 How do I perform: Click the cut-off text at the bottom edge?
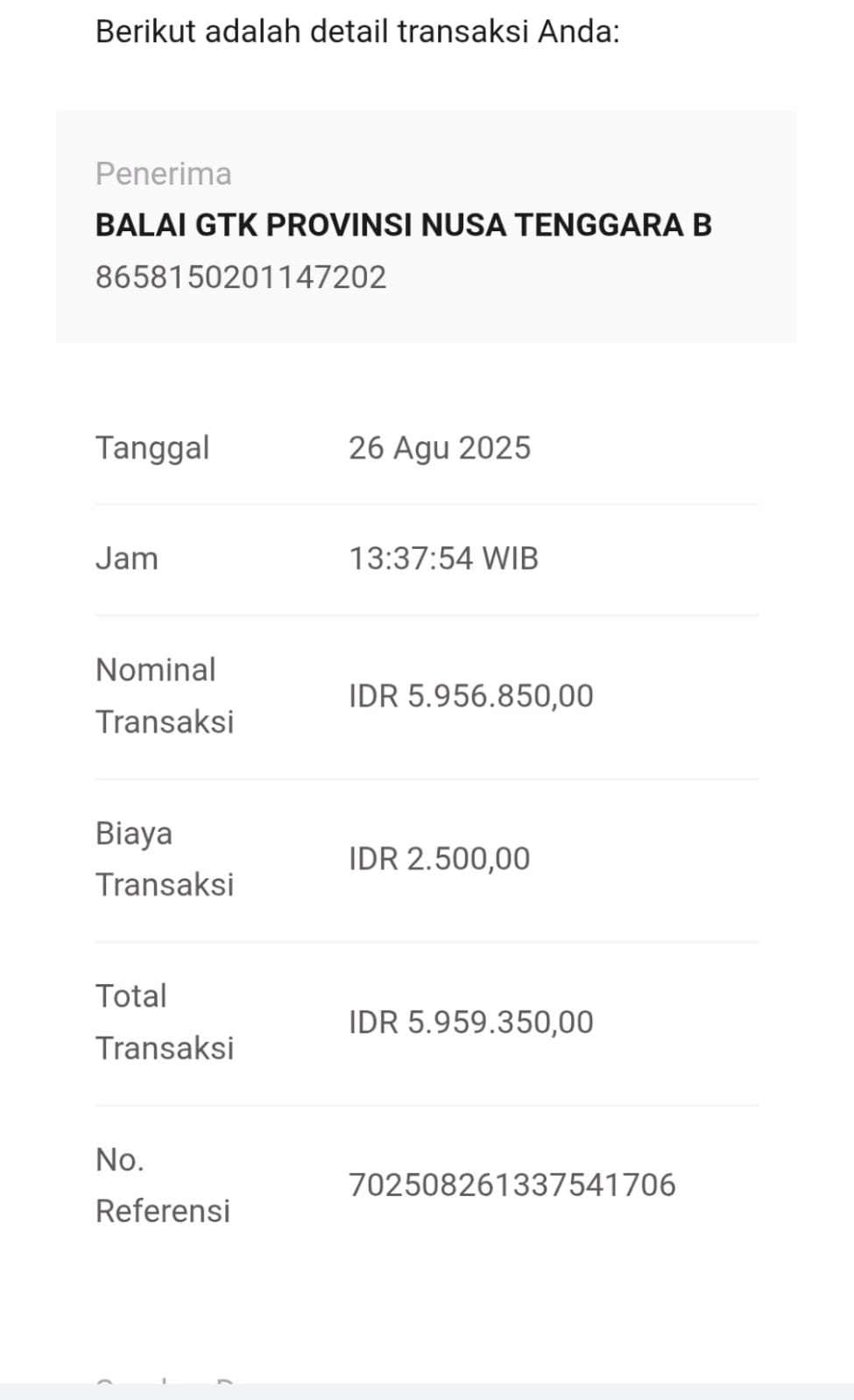(165, 1380)
